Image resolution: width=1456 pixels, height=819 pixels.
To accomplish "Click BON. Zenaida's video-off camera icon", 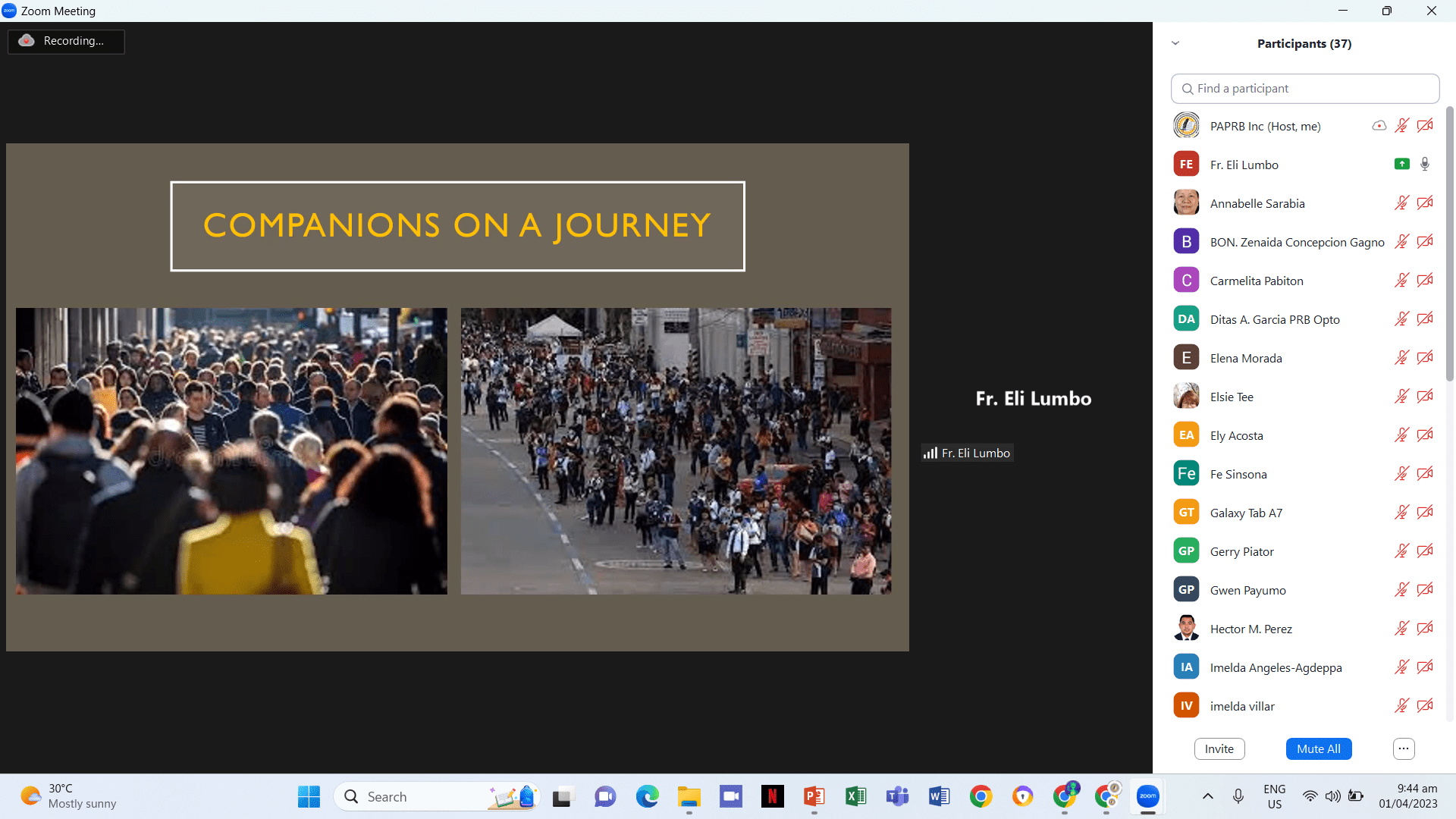I will click(x=1425, y=242).
